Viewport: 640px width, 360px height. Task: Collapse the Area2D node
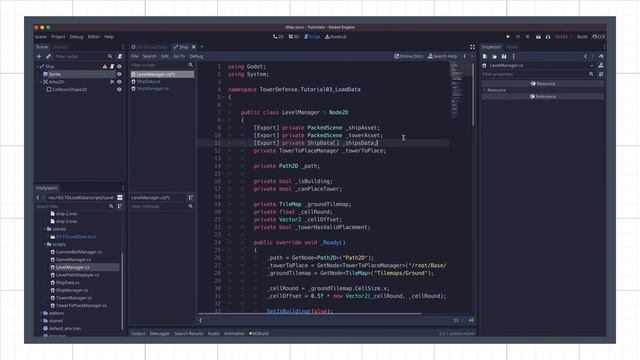tap(41, 82)
